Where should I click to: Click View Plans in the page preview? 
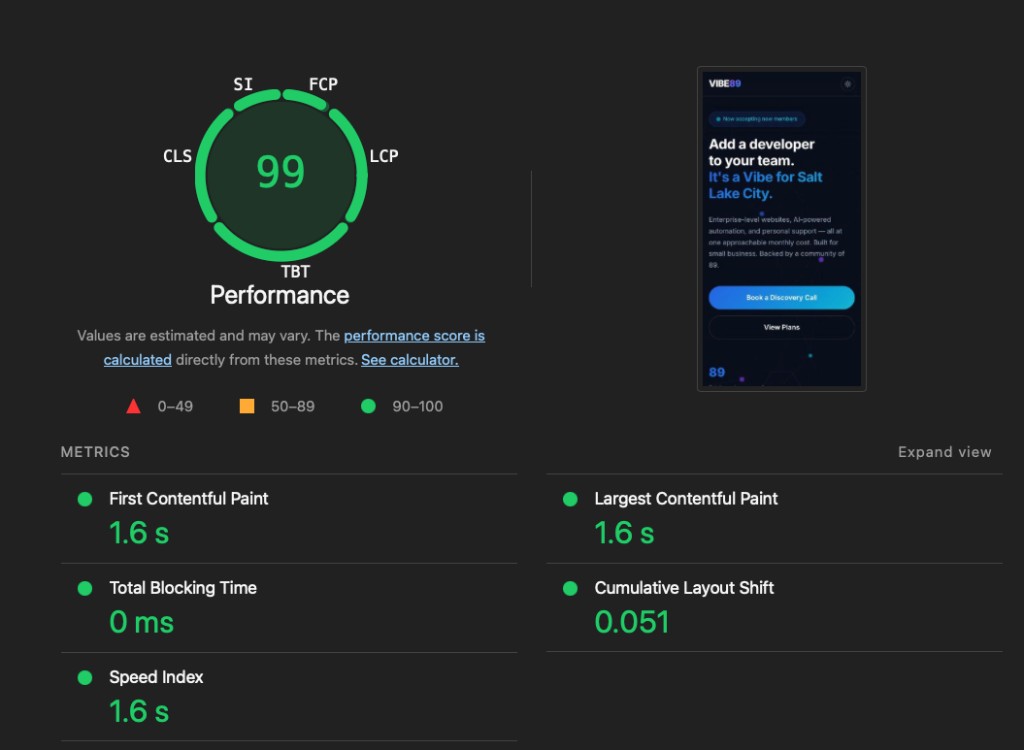[781, 327]
